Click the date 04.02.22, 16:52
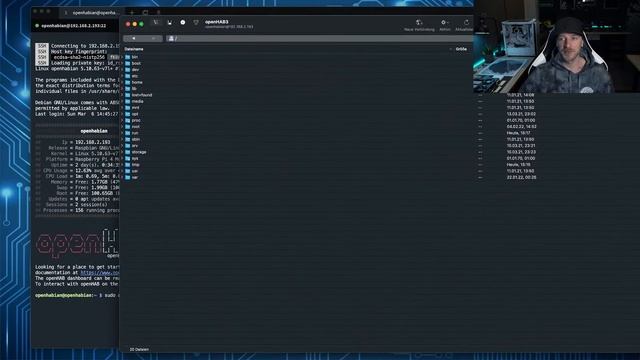 (521, 127)
